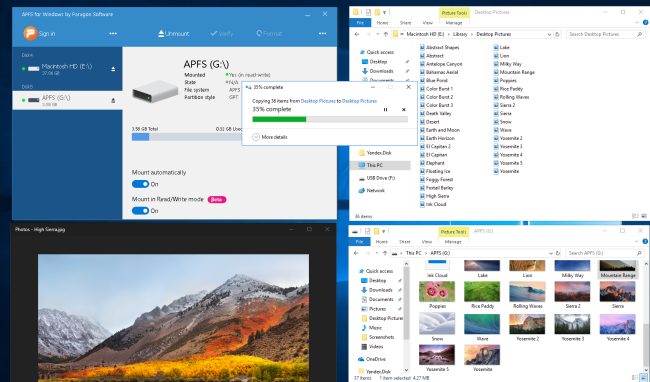
Task: Expand More details in copy dialog
Action: pyautogui.click(x=270, y=137)
